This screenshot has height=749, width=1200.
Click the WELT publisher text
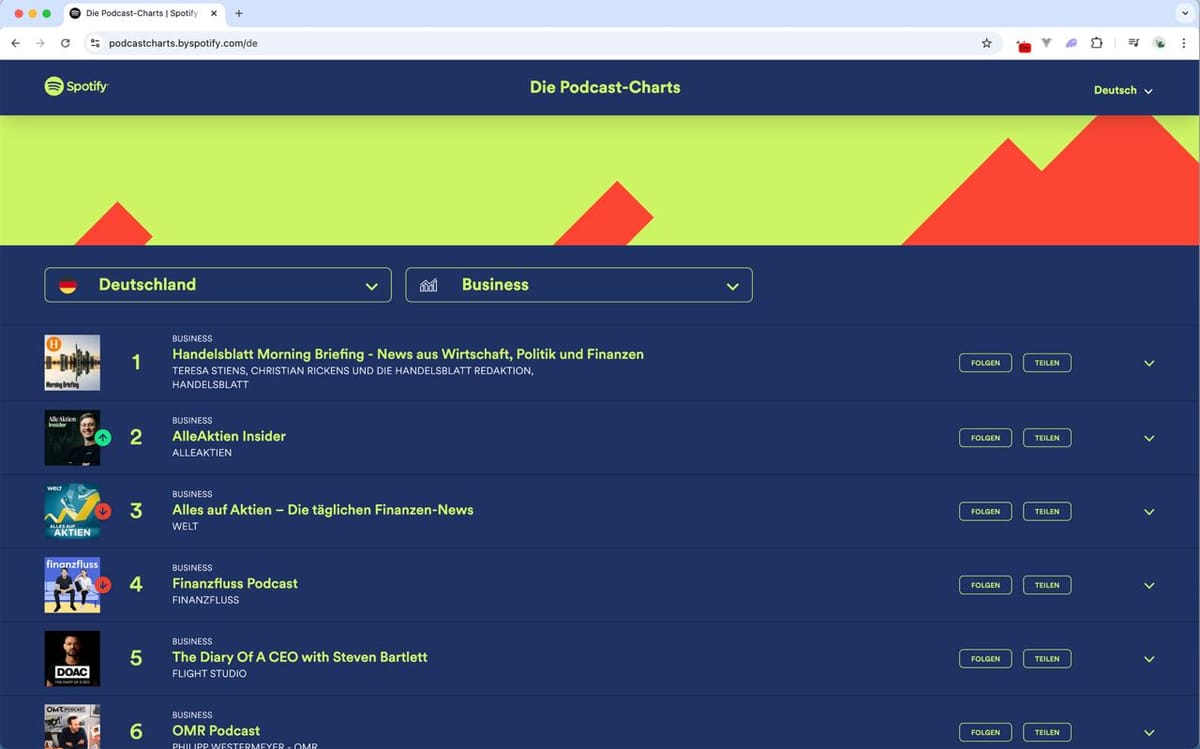click(x=185, y=526)
